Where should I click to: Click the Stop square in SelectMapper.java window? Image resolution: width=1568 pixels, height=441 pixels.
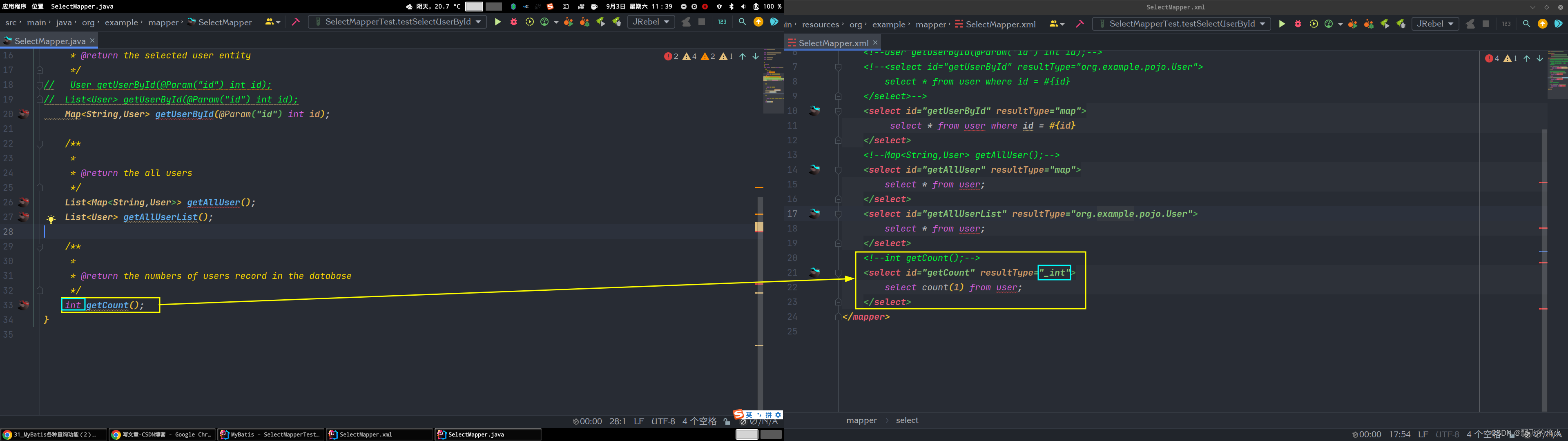(x=702, y=22)
